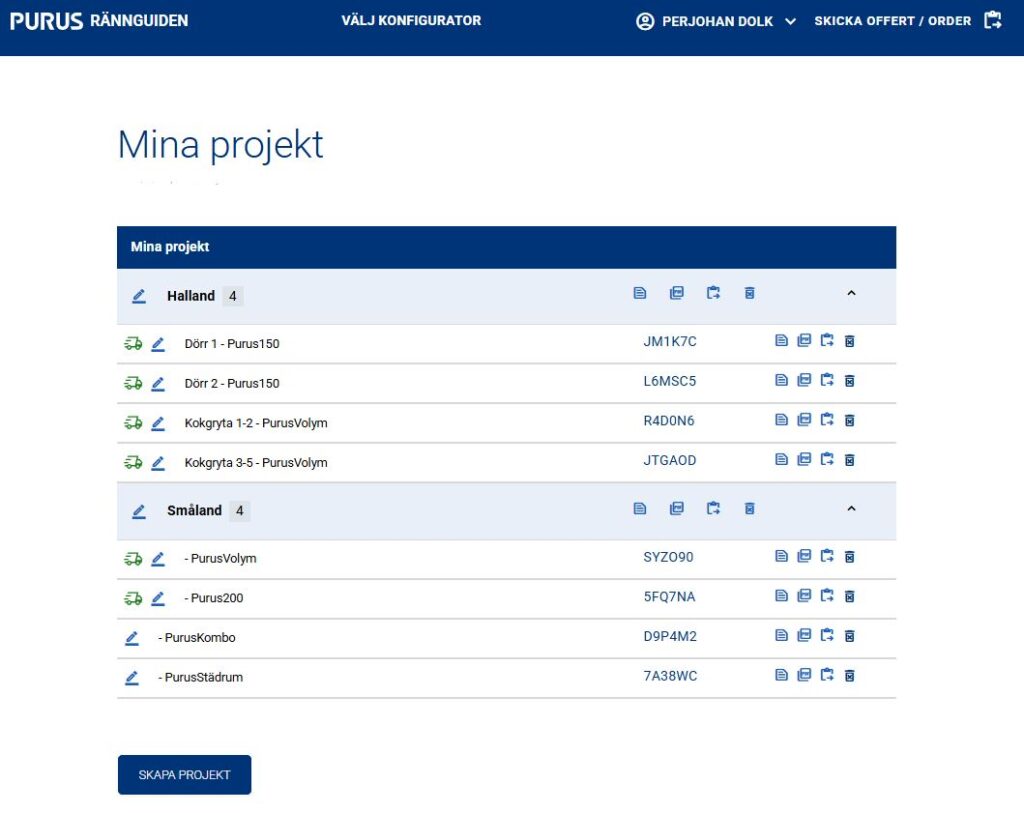Click the document icon in Halland header
This screenshot has height=813, width=1024.
click(640, 293)
